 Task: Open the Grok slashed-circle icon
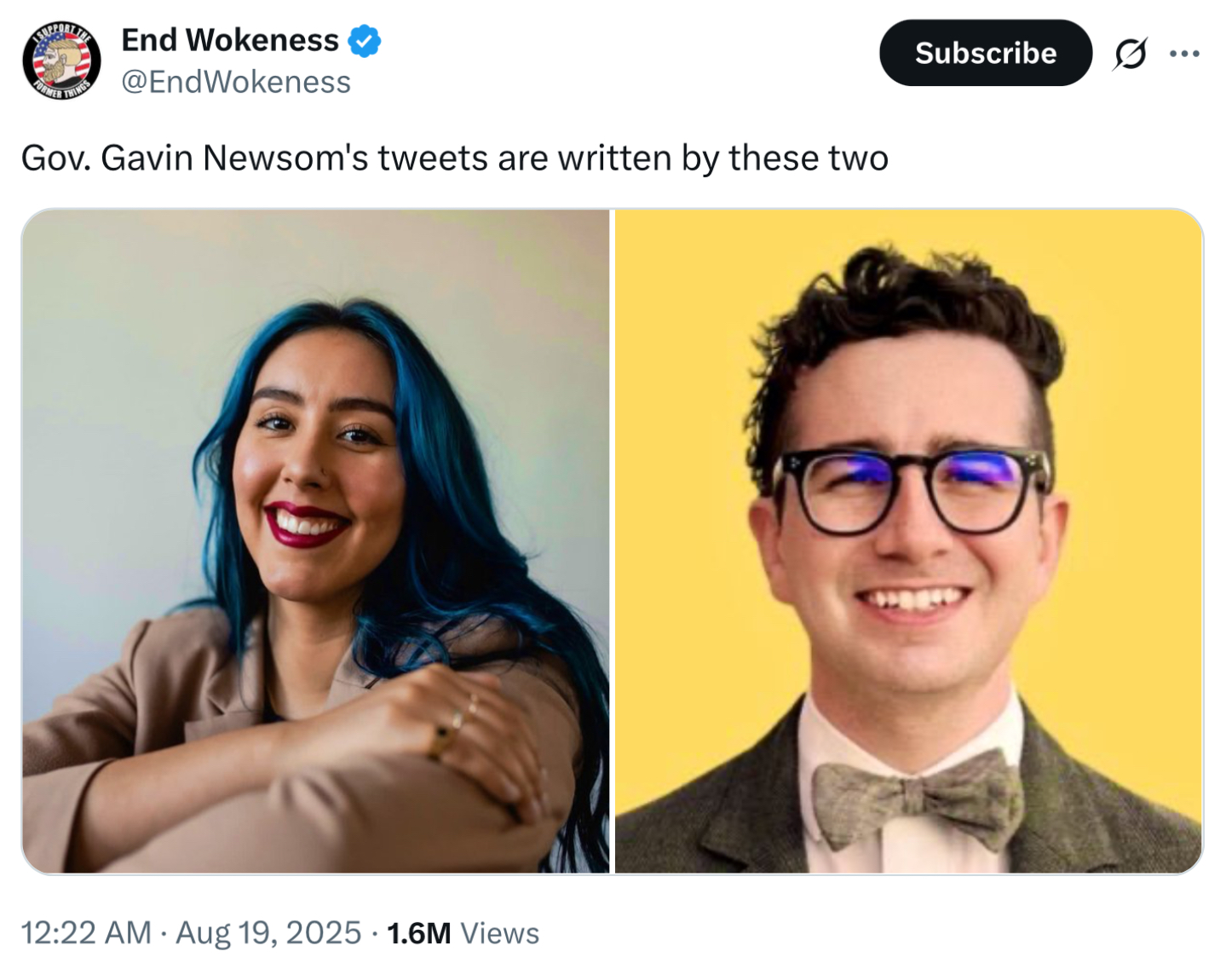click(1130, 54)
